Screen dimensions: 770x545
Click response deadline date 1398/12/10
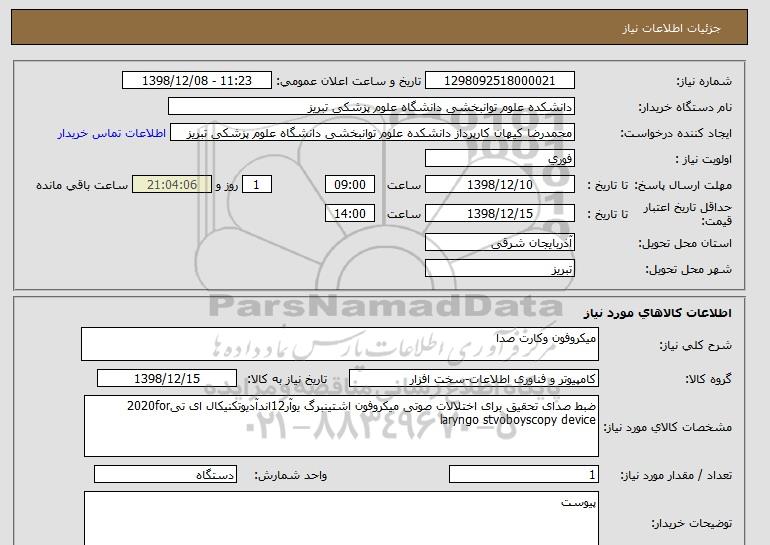tap(499, 185)
